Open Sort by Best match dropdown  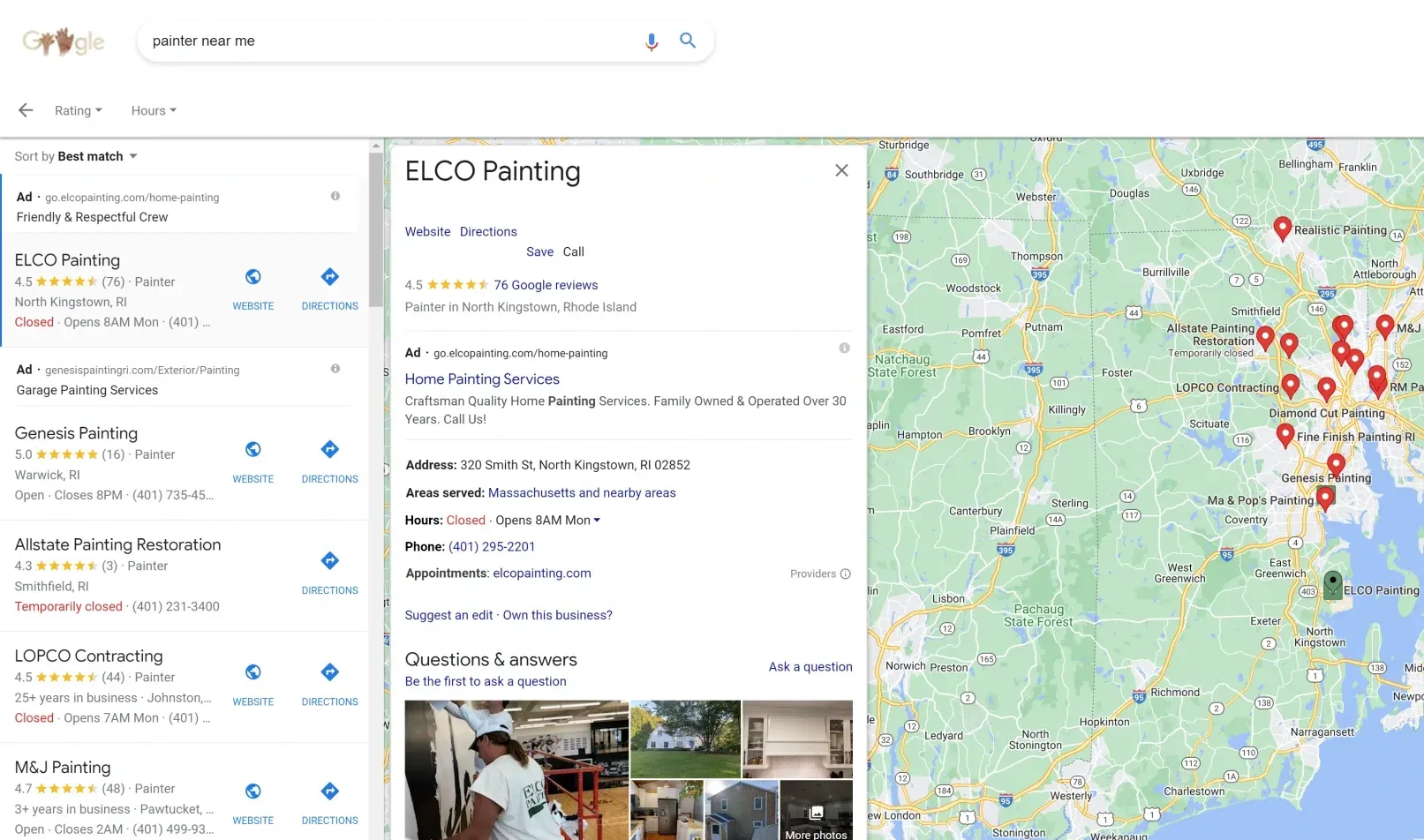[76, 156]
